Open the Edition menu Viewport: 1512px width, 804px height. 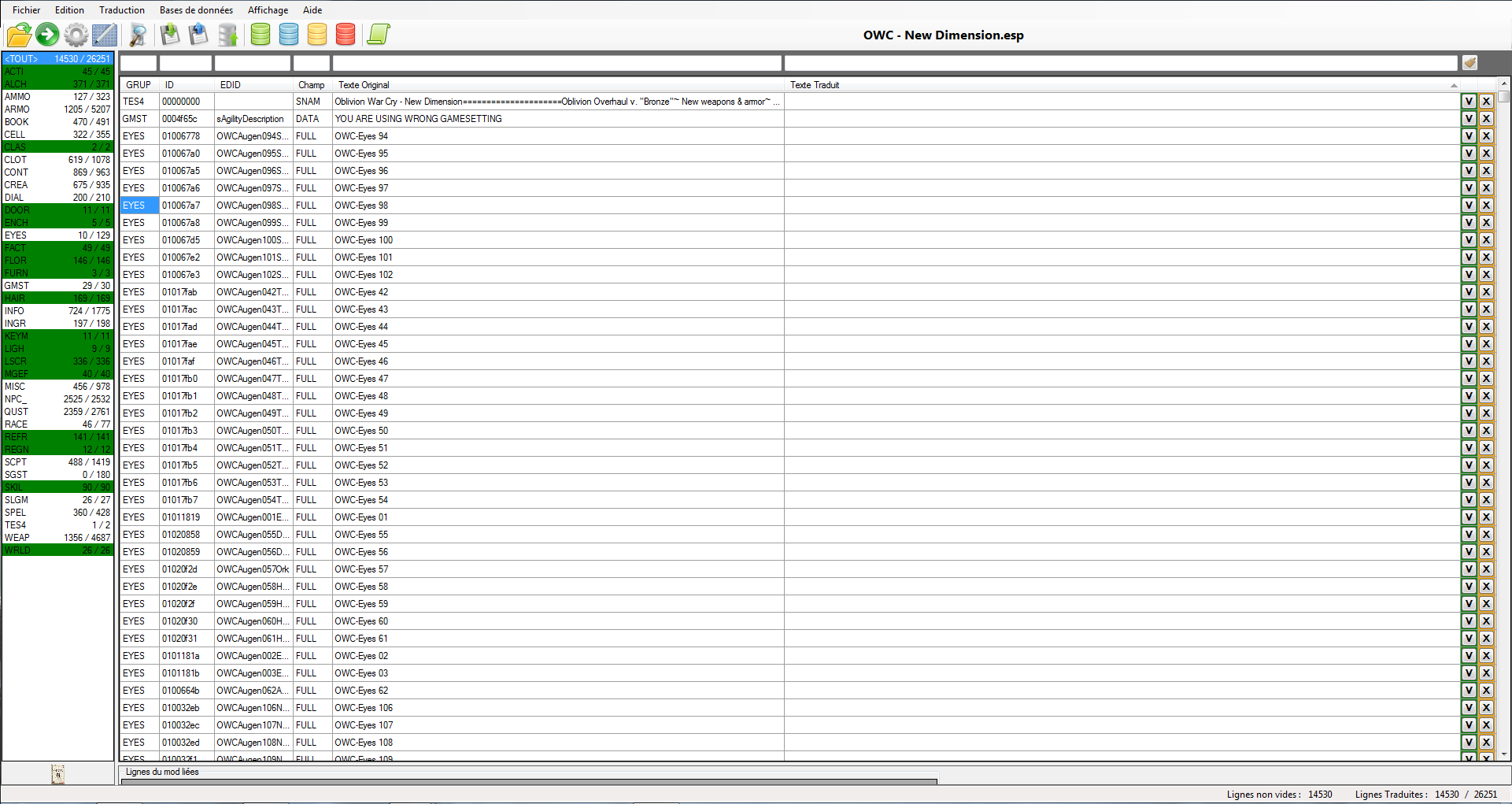point(69,10)
